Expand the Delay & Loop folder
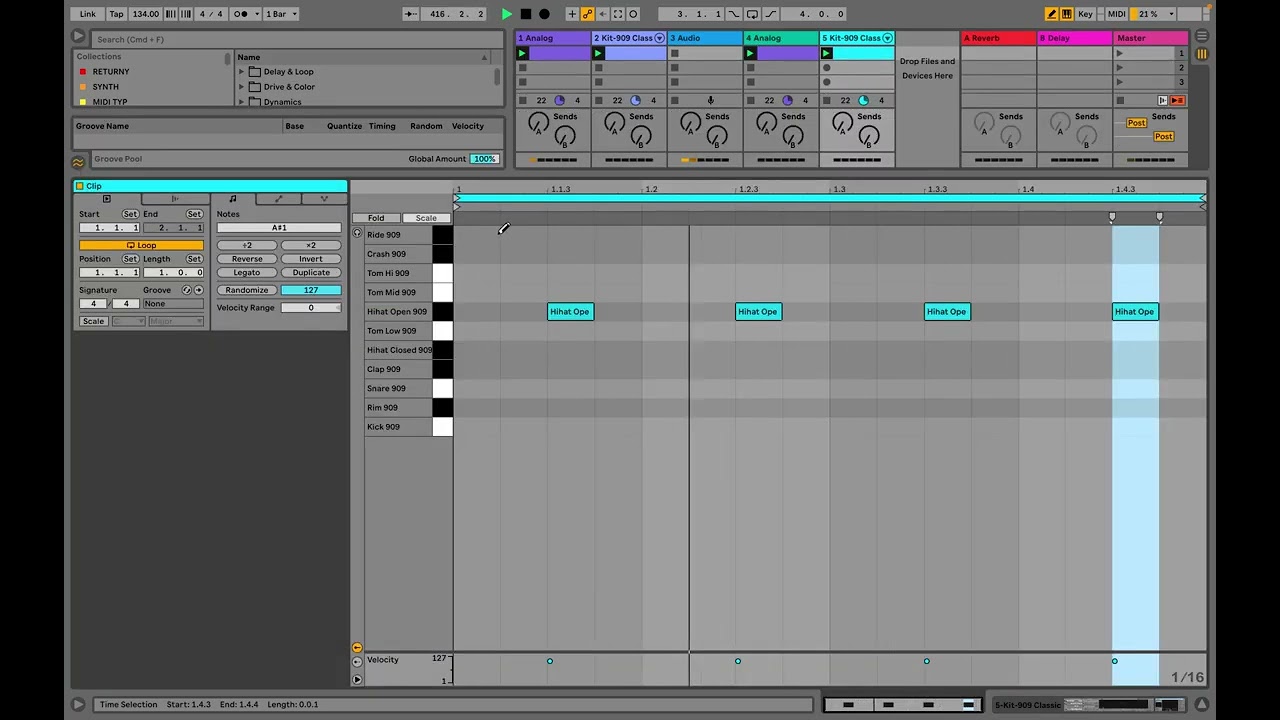 (x=242, y=72)
